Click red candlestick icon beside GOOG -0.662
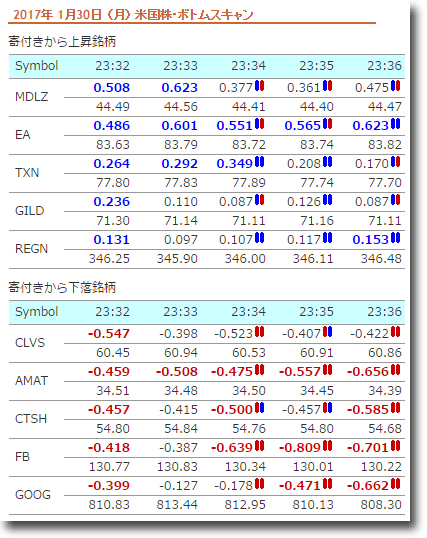Image resolution: width=427 pixels, height=538 pixels. click(396, 484)
